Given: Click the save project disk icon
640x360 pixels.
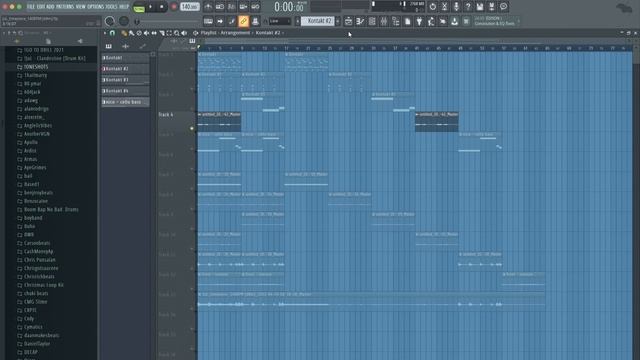Looking at the screenshot, I should (x=480, y=7).
